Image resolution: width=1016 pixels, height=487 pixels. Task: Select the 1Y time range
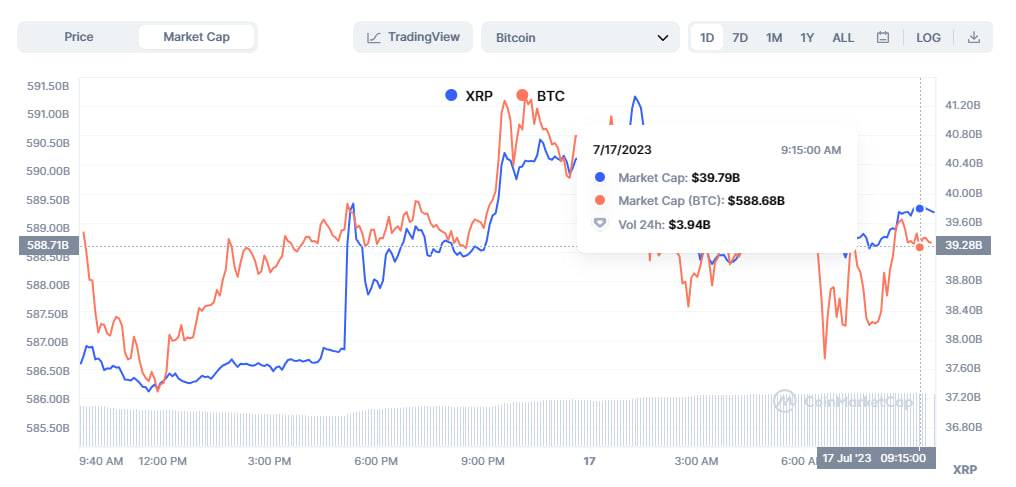[807, 38]
